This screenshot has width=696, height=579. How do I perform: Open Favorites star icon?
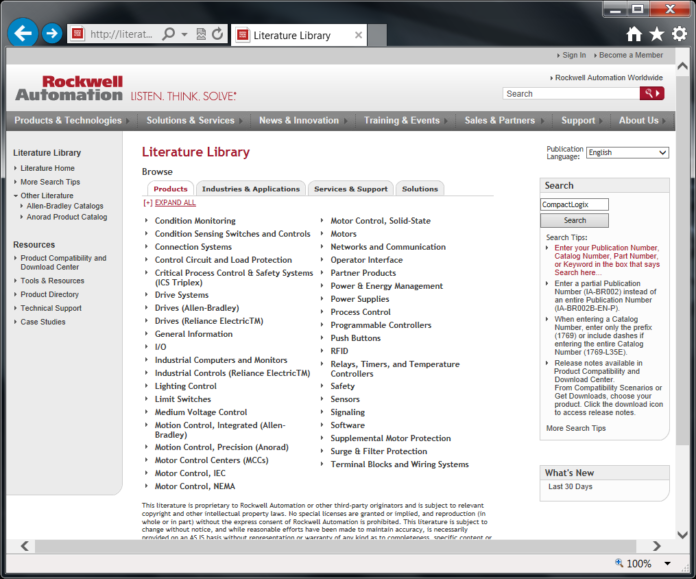coord(656,34)
